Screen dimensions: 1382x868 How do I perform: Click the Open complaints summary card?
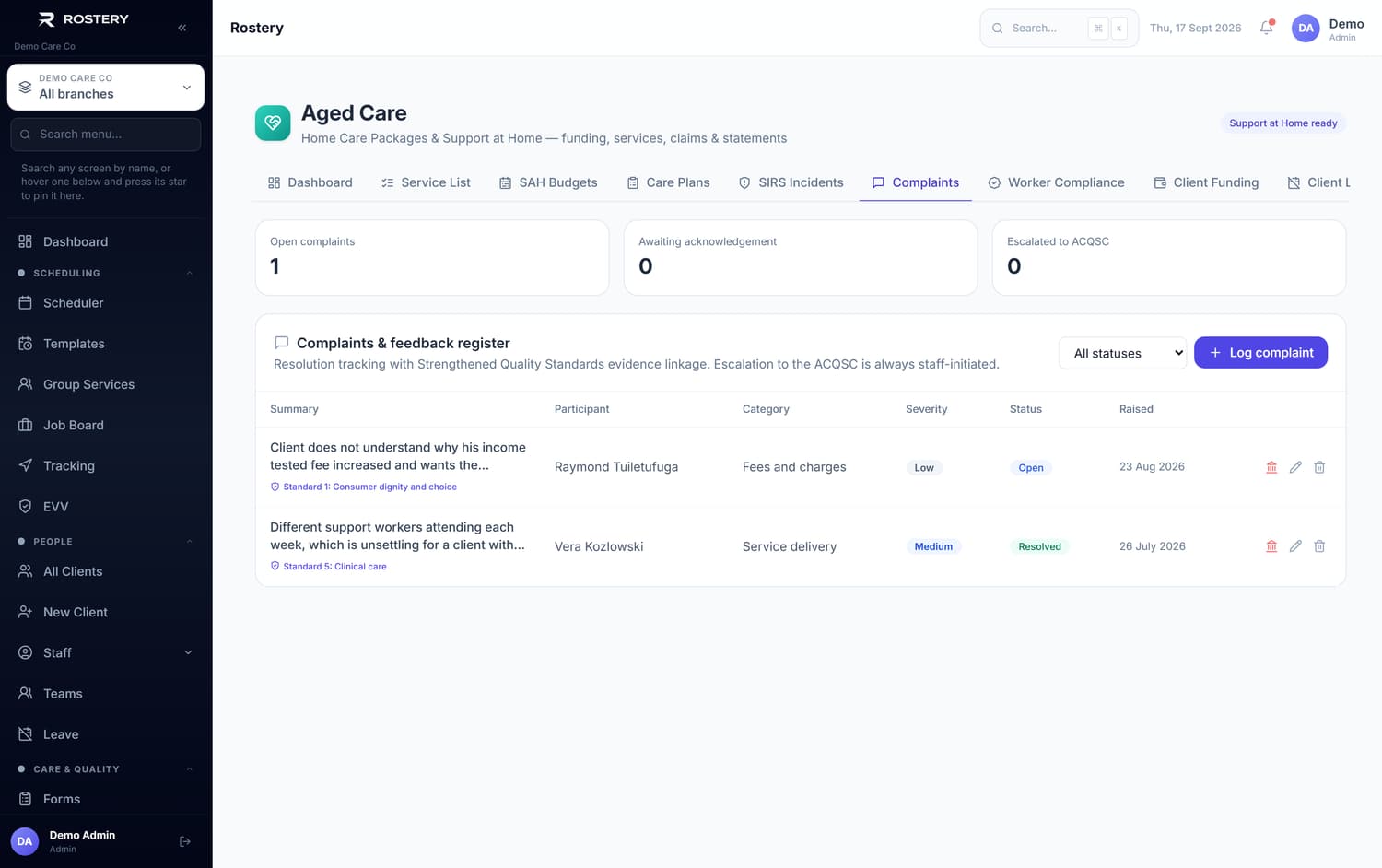tap(432, 257)
